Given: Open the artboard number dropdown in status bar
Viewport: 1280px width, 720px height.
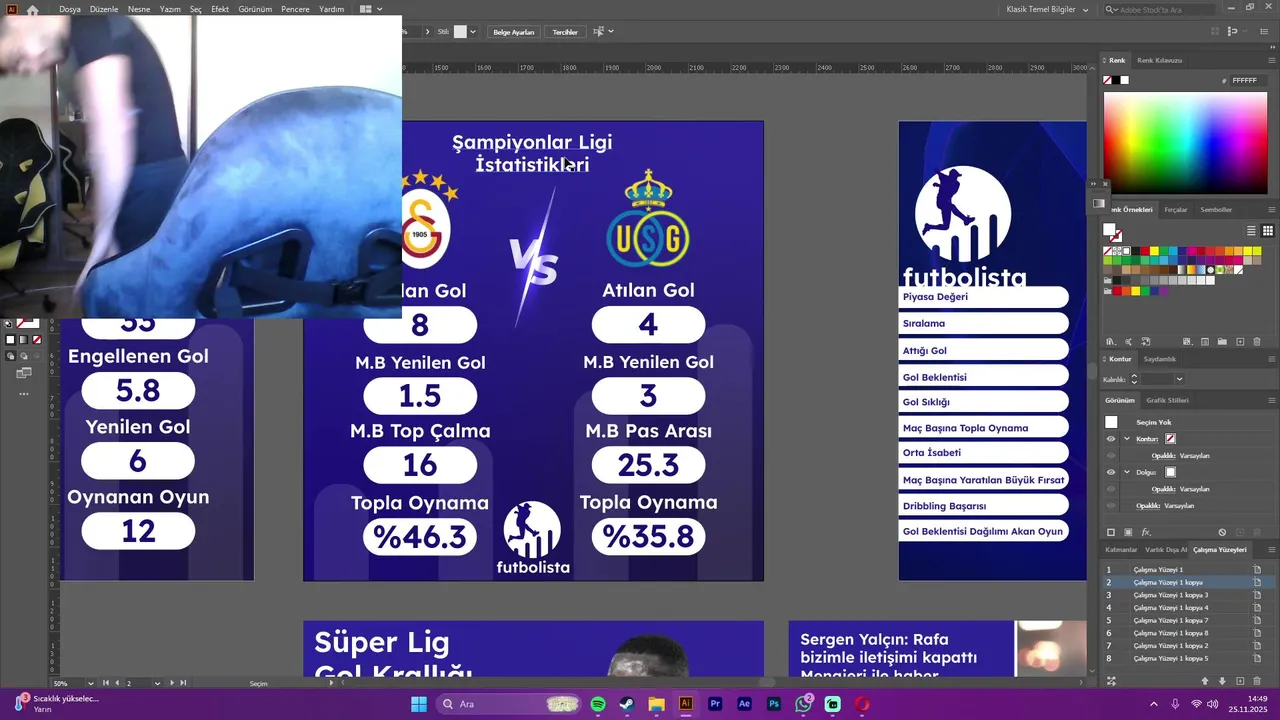Looking at the screenshot, I should [157, 683].
